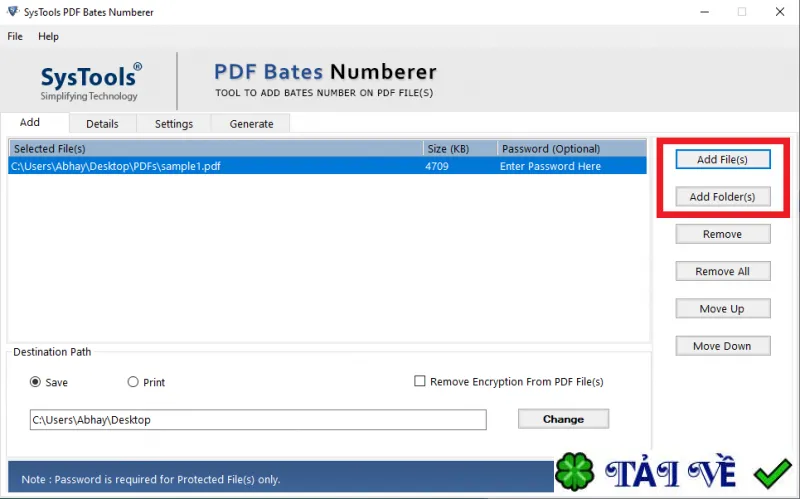Minimize the PDF Bates Numberer window

[x=705, y=12]
